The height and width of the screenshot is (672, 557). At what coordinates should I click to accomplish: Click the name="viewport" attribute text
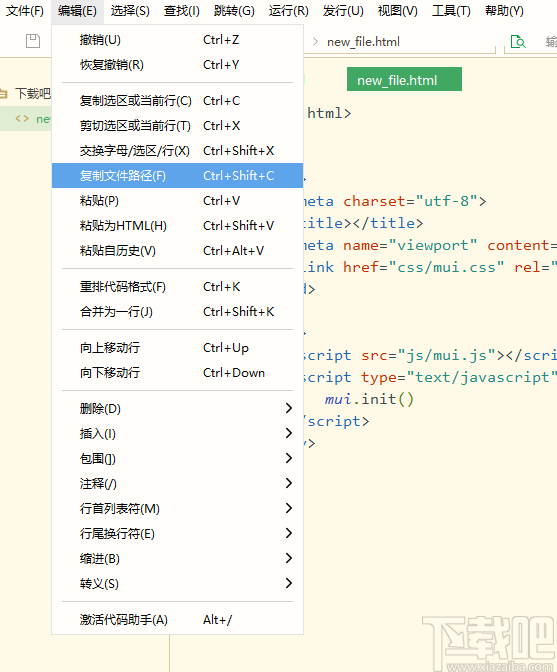click(x=410, y=245)
